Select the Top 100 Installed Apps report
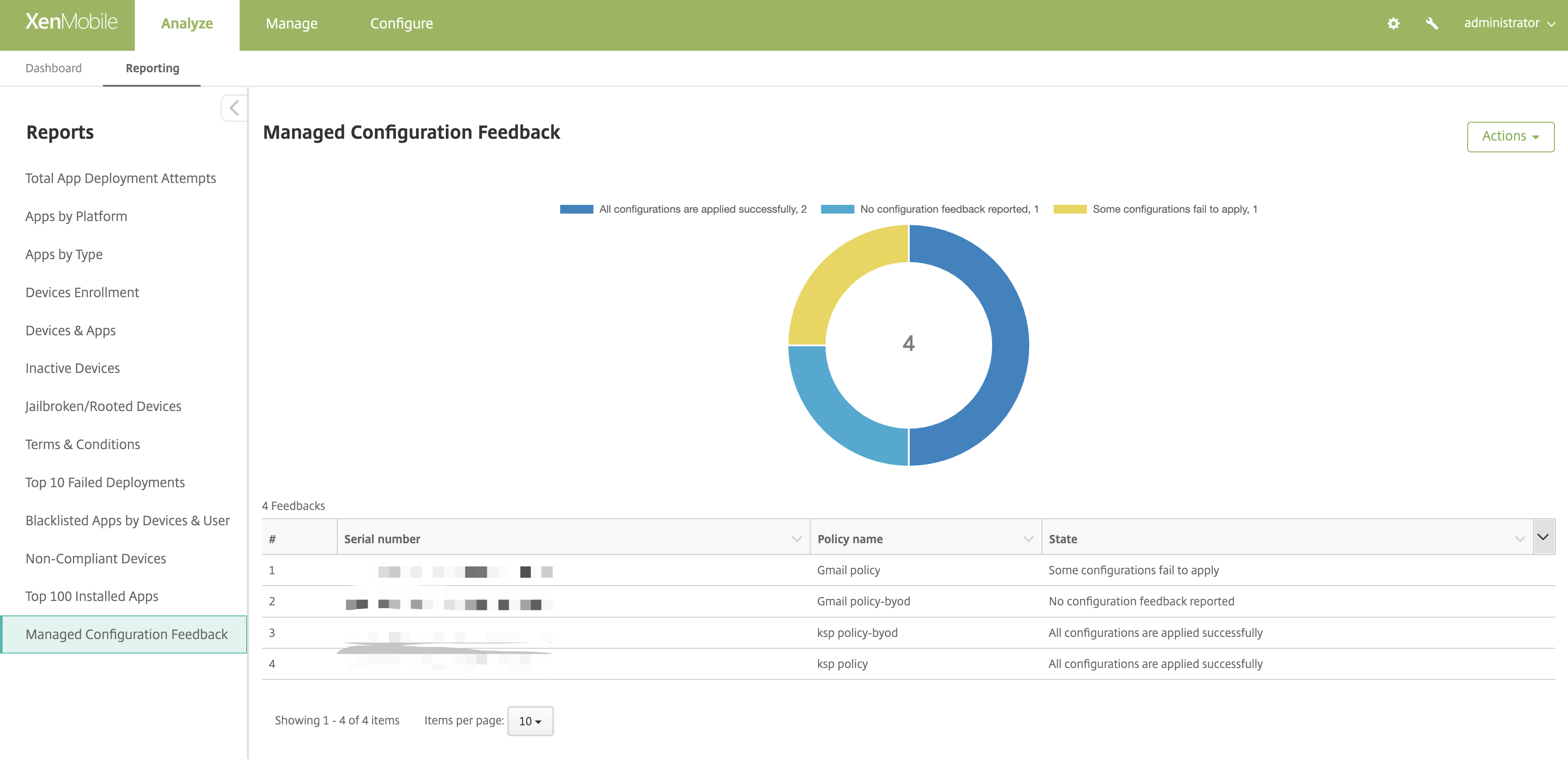This screenshot has width=1568, height=759. (x=91, y=596)
